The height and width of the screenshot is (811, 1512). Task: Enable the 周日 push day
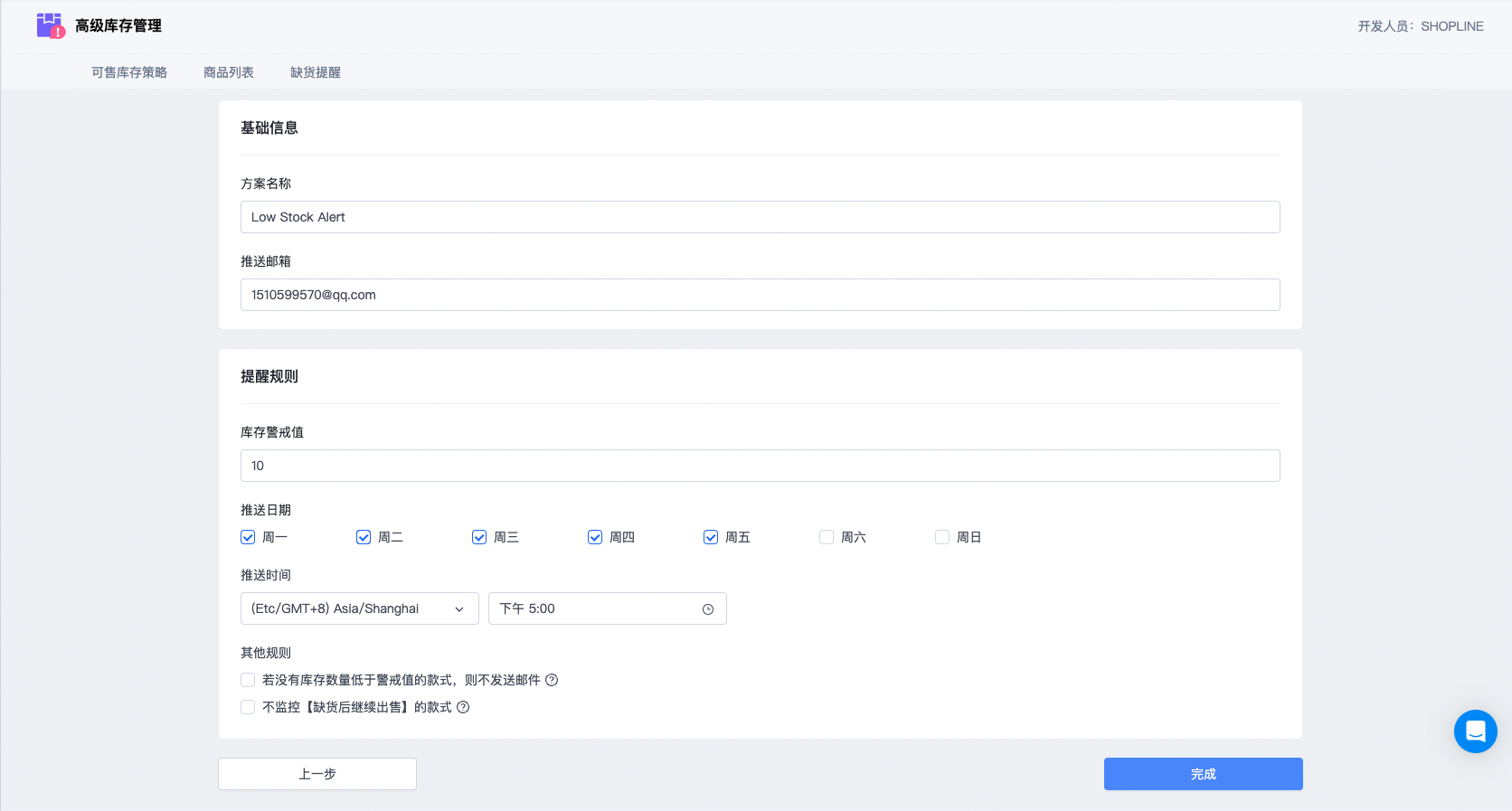click(942, 537)
